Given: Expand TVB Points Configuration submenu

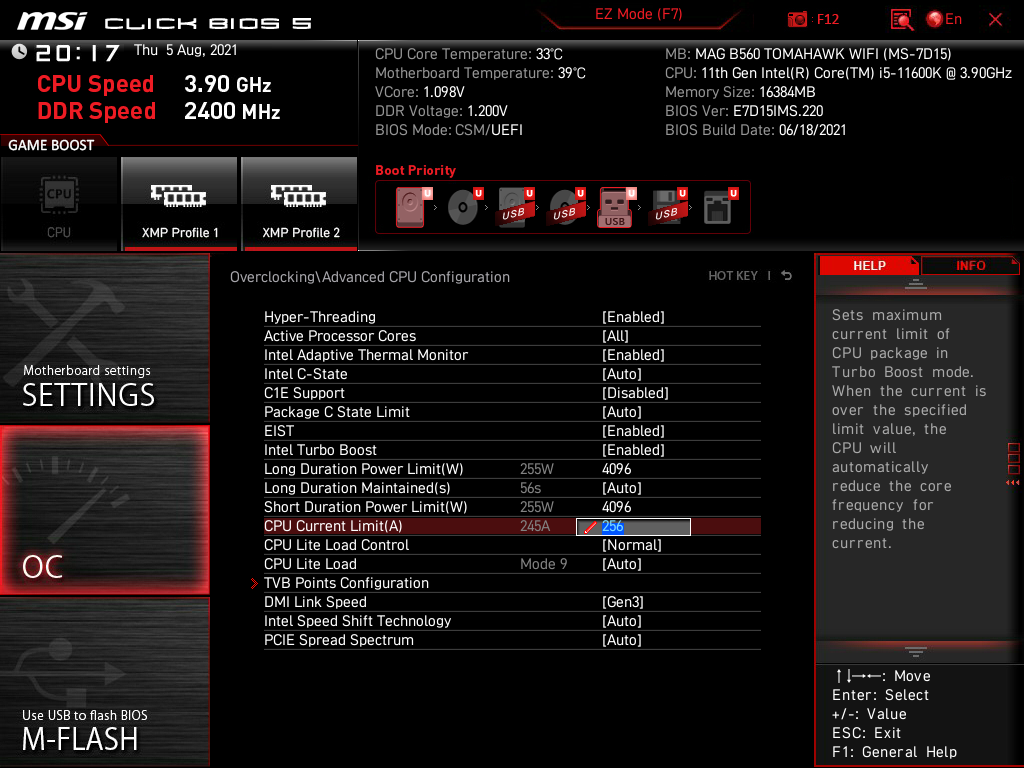Looking at the screenshot, I should (346, 583).
